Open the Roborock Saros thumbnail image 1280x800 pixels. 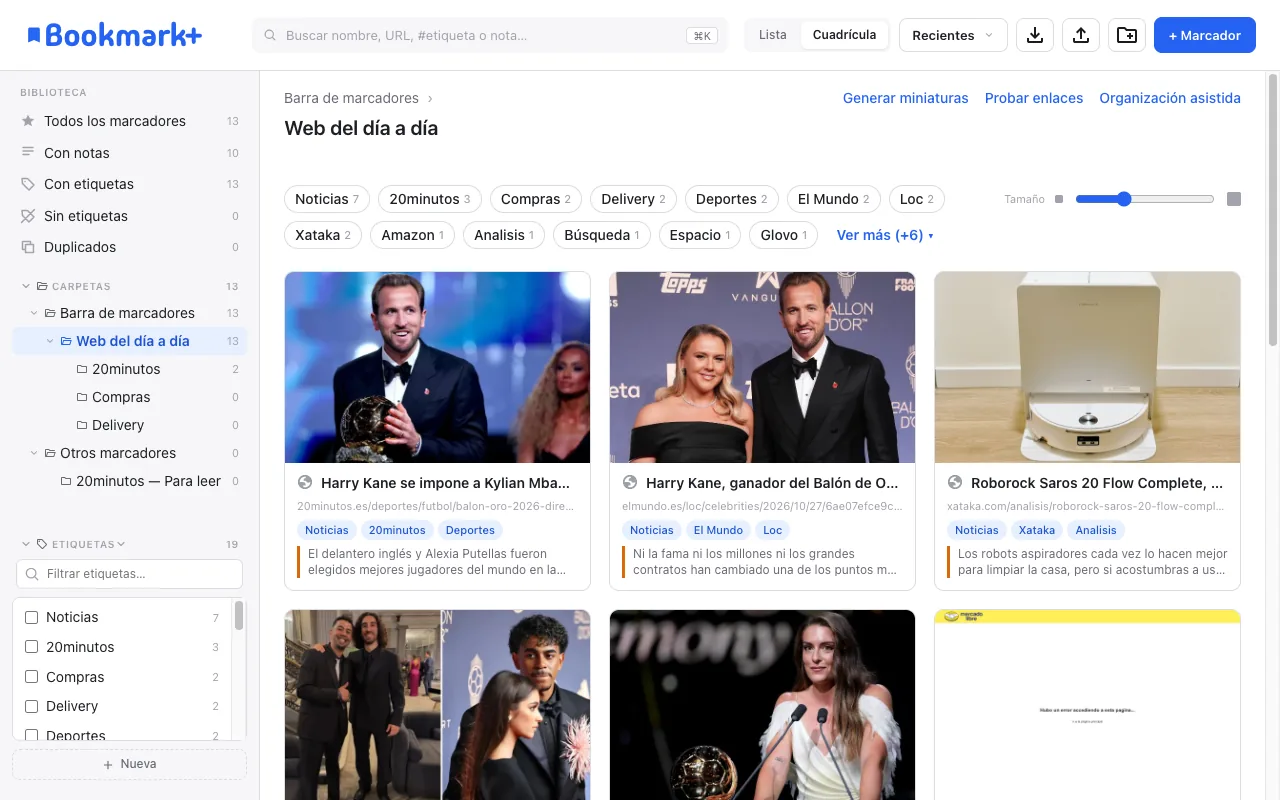point(1087,367)
